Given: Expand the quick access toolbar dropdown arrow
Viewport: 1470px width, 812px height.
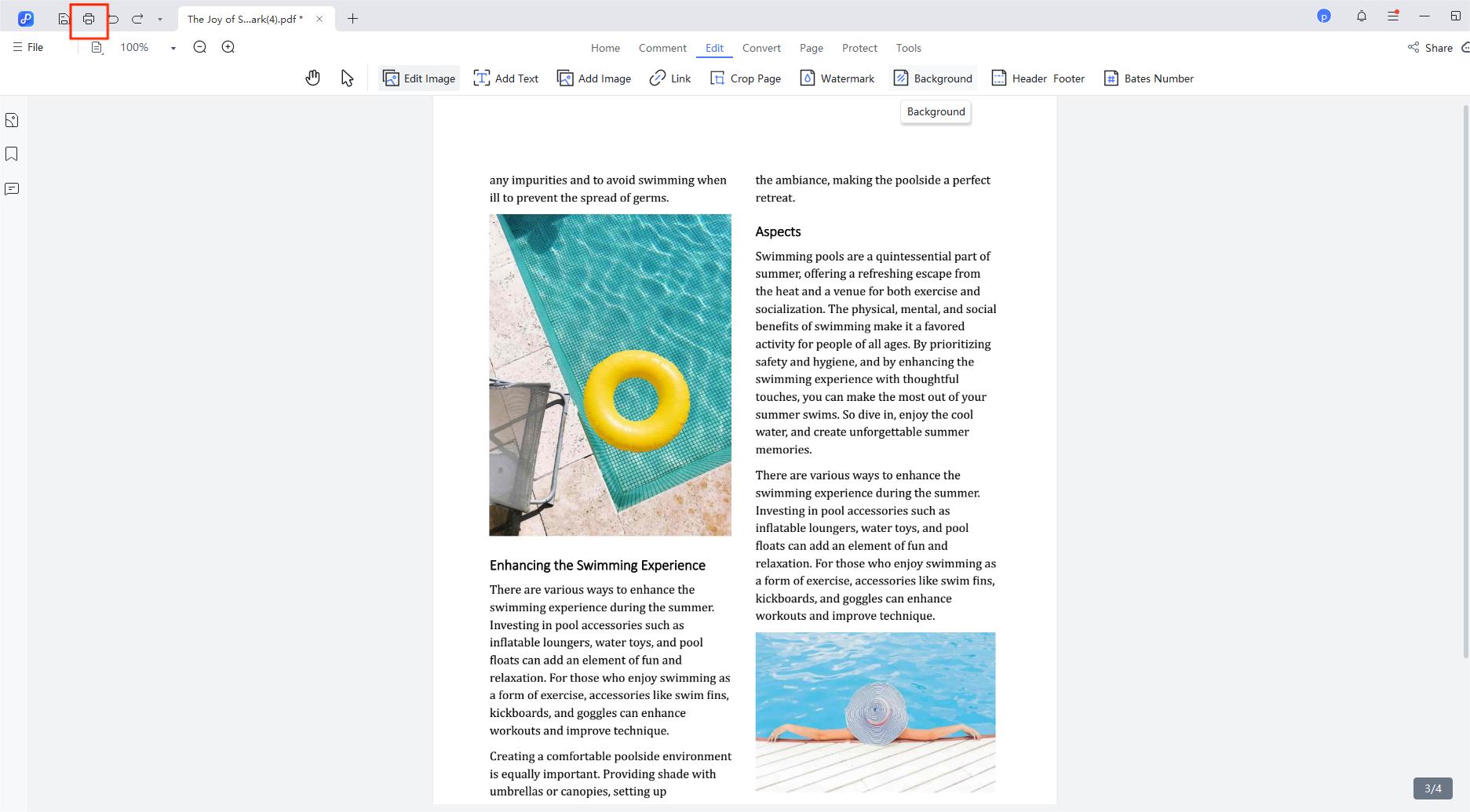Looking at the screenshot, I should (x=160, y=20).
